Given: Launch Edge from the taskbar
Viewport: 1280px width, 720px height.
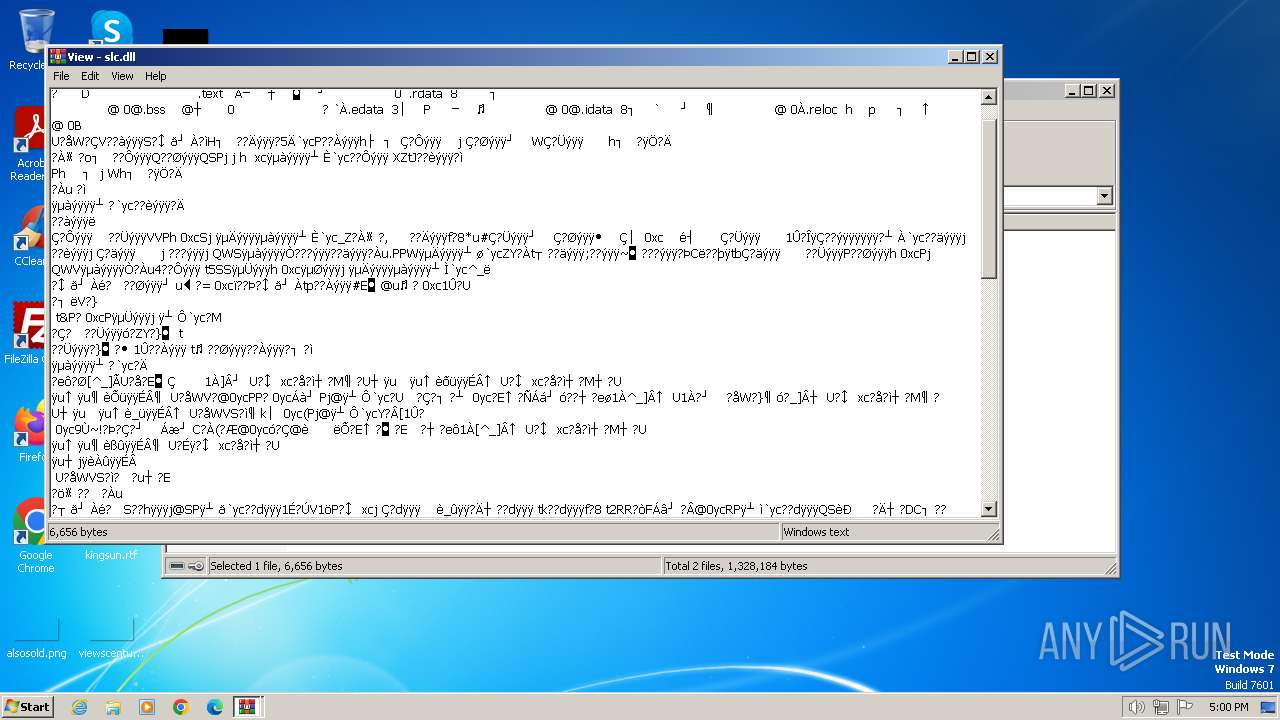Looking at the screenshot, I should 215,707.
